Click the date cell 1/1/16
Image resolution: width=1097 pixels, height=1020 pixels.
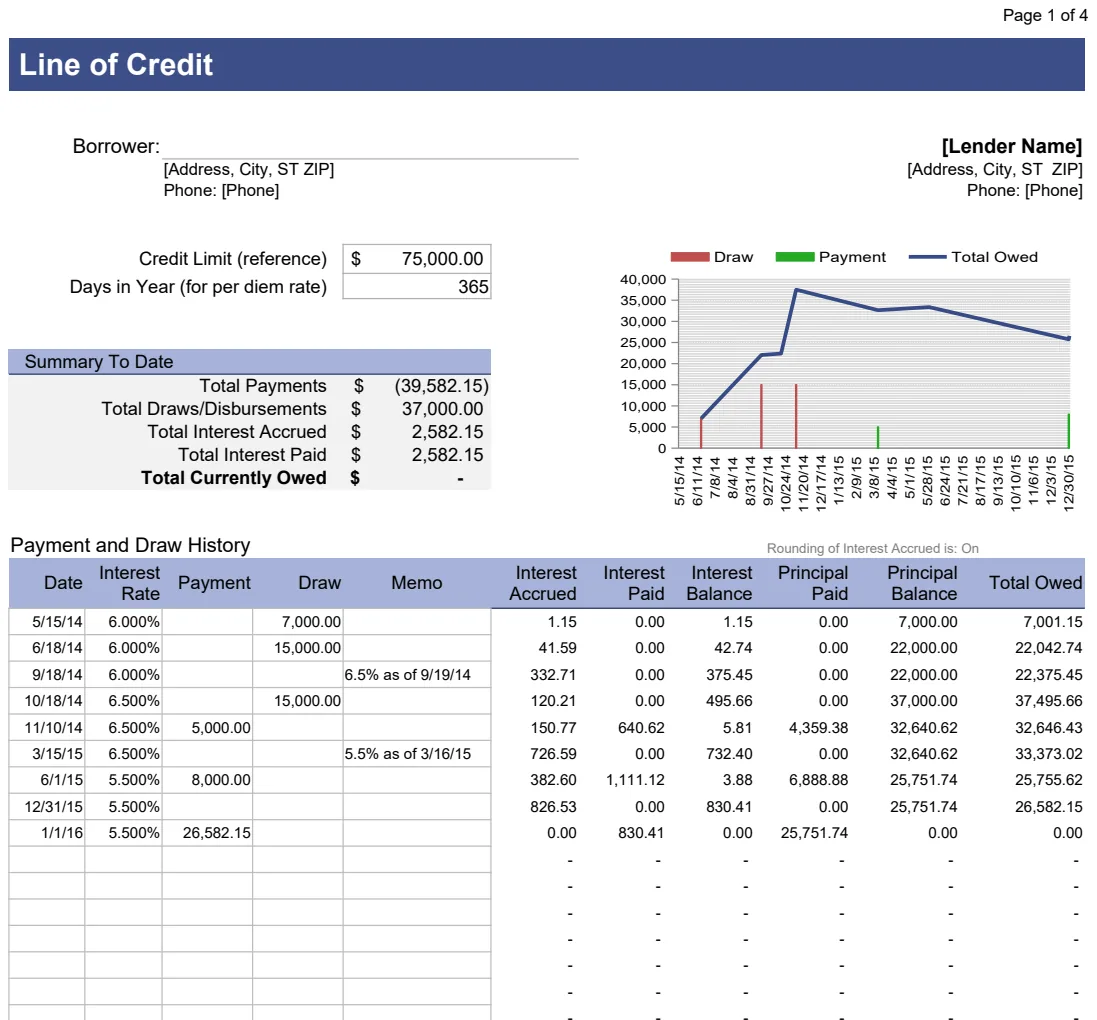pyautogui.click(x=47, y=833)
